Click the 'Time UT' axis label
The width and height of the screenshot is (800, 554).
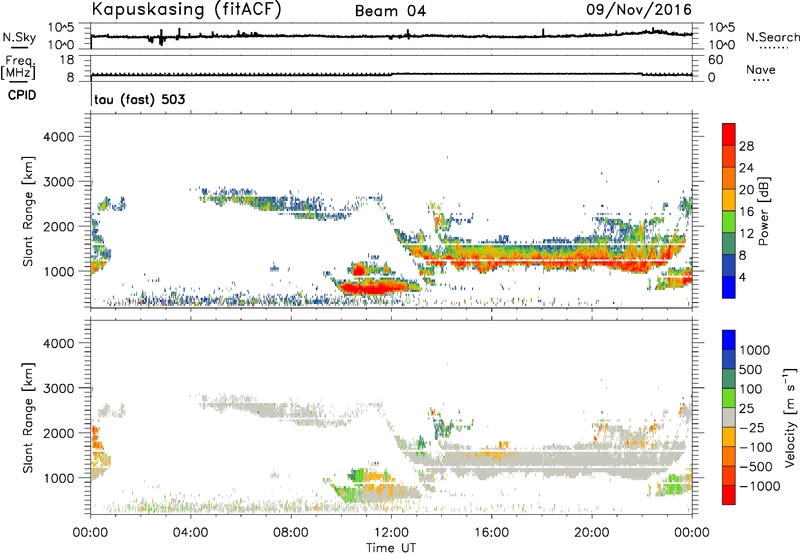pyautogui.click(x=391, y=548)
